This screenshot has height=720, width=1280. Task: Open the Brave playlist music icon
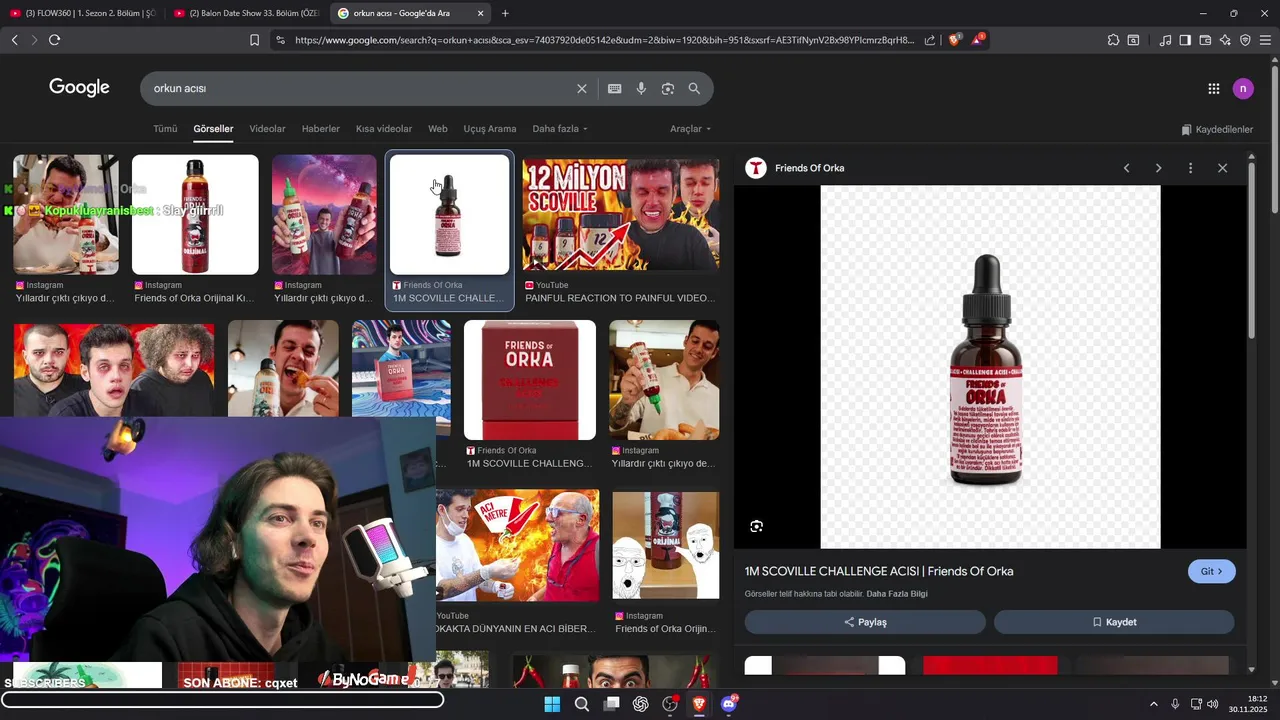pyautogui.click(x=1165, y=40)
